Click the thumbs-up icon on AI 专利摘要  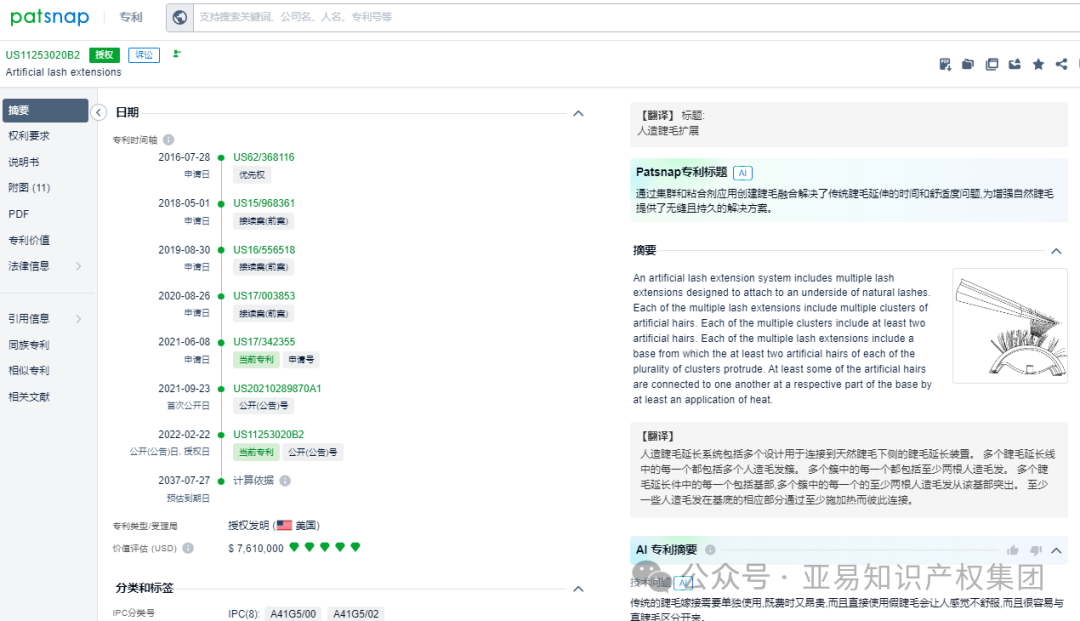1013,550
